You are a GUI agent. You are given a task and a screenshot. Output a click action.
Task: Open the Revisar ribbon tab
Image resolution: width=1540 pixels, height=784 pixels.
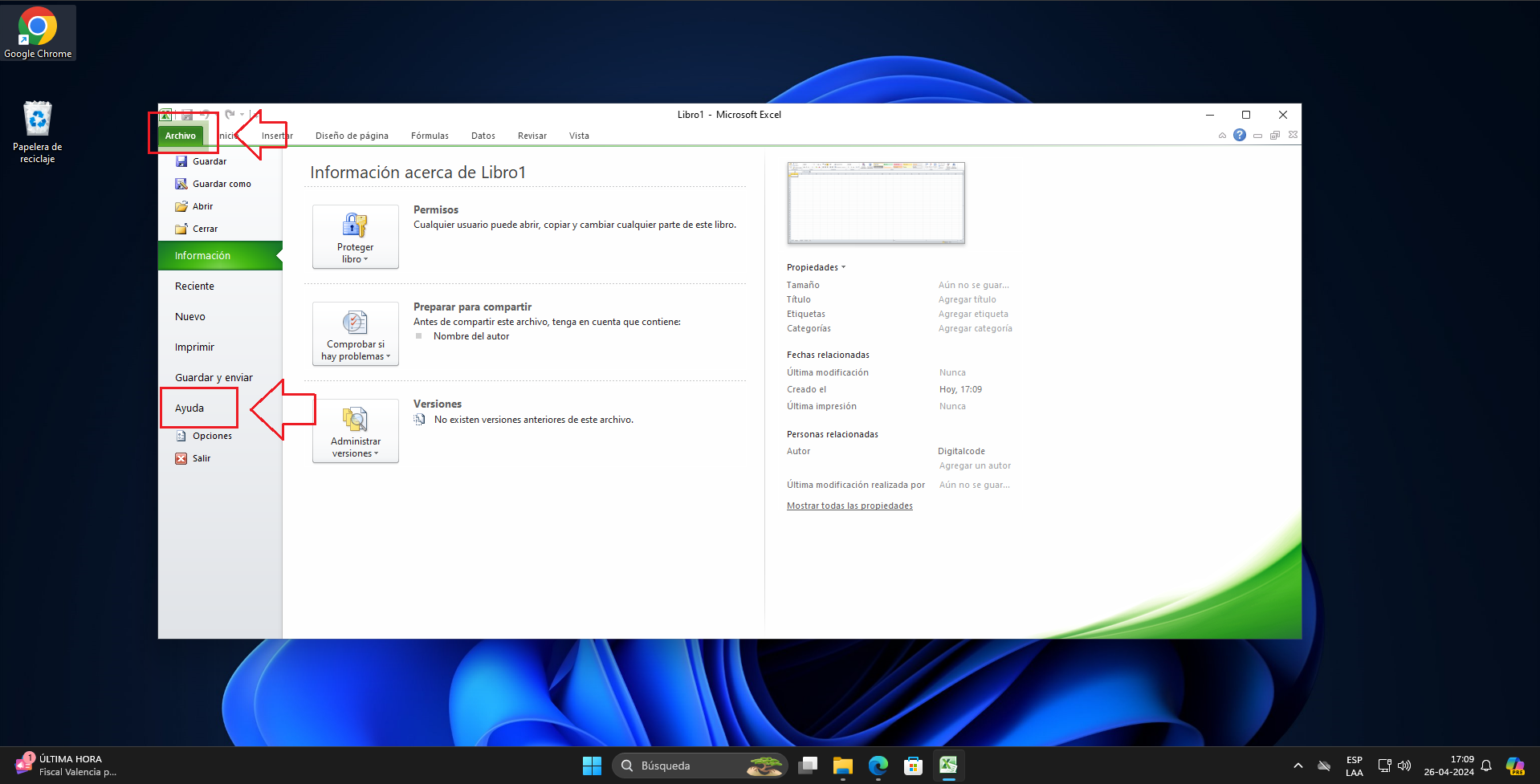532,136
